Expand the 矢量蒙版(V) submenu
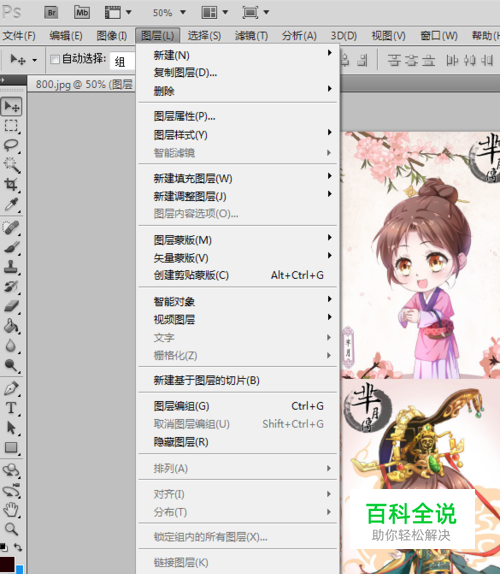 coord(238,258)
